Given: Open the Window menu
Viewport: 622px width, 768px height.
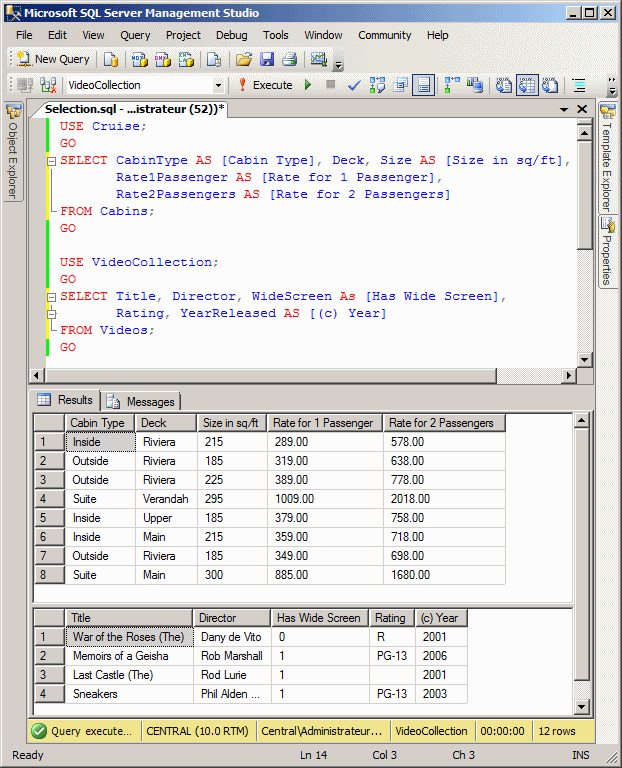Looking at the screenshot, I should [323, 35].
